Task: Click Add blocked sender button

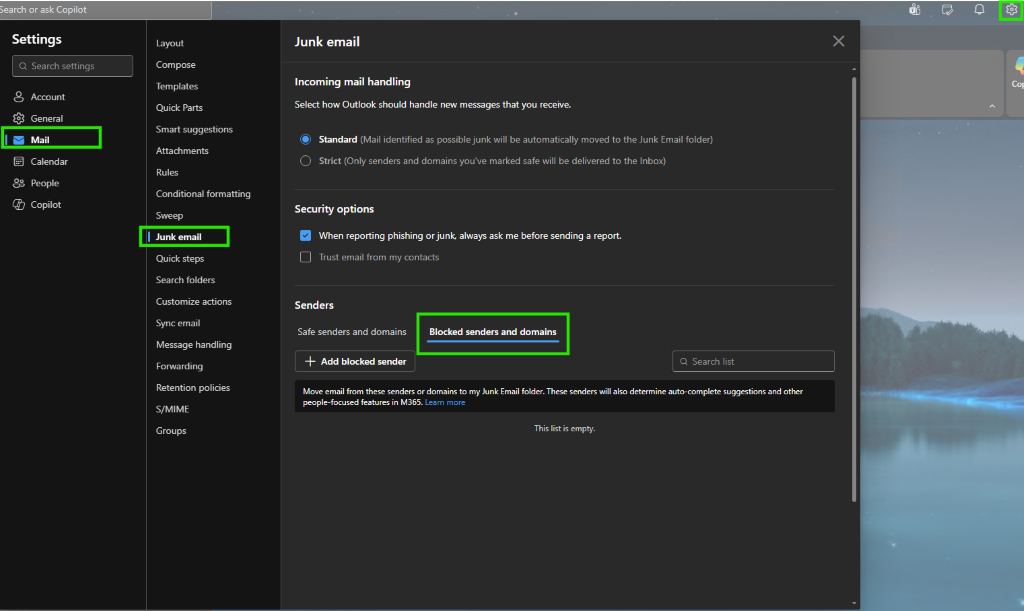Action: coord(355,361)
